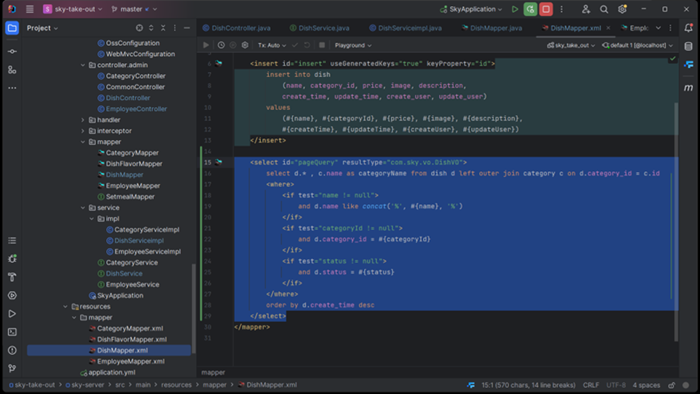
Task: Open the Terminal tool window icon
Action: point(12,332)
